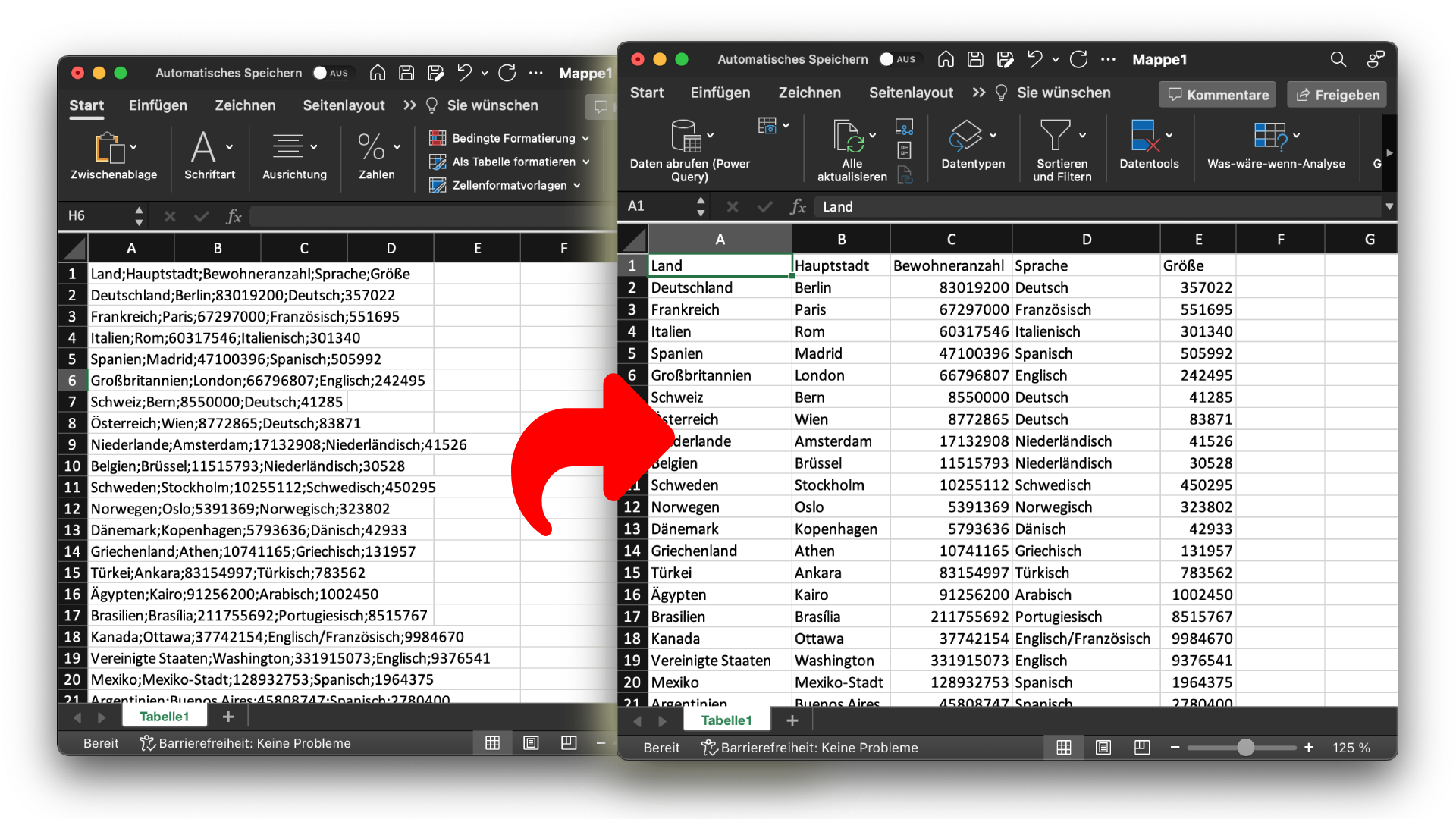The image size is (1456, 819).
Task: Open the Einfügen tab in the left window
Action: click(x=158, y=105)
